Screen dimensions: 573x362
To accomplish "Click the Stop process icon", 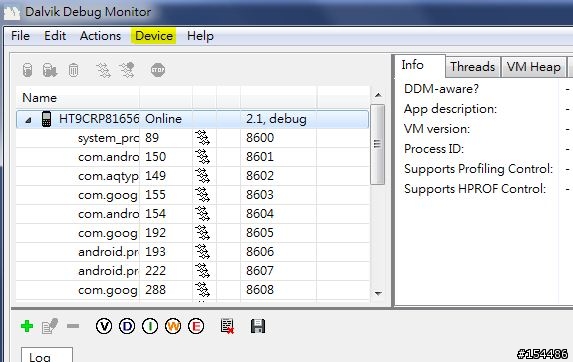I will 158,70.
